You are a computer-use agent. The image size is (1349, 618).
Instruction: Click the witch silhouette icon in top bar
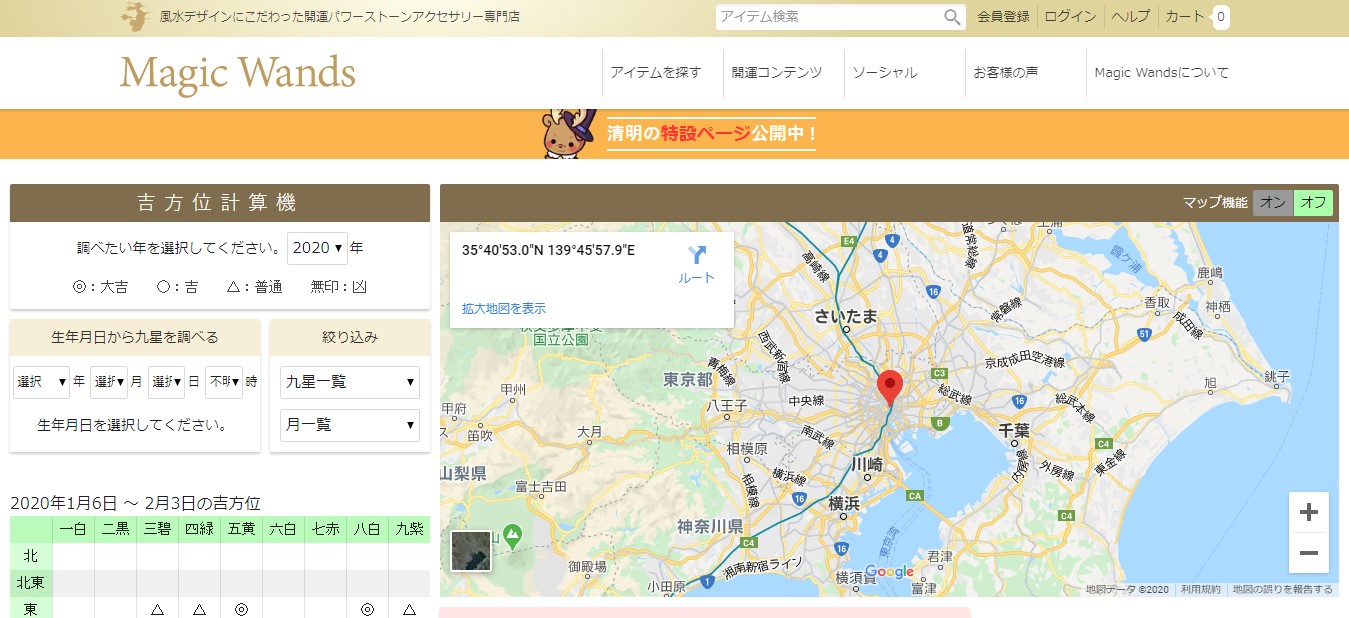coord(135,17)
